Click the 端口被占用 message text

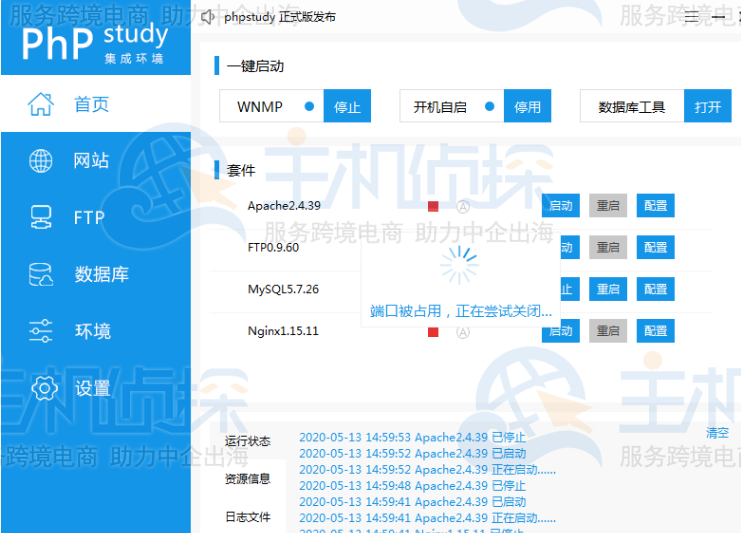click(461, 311)
